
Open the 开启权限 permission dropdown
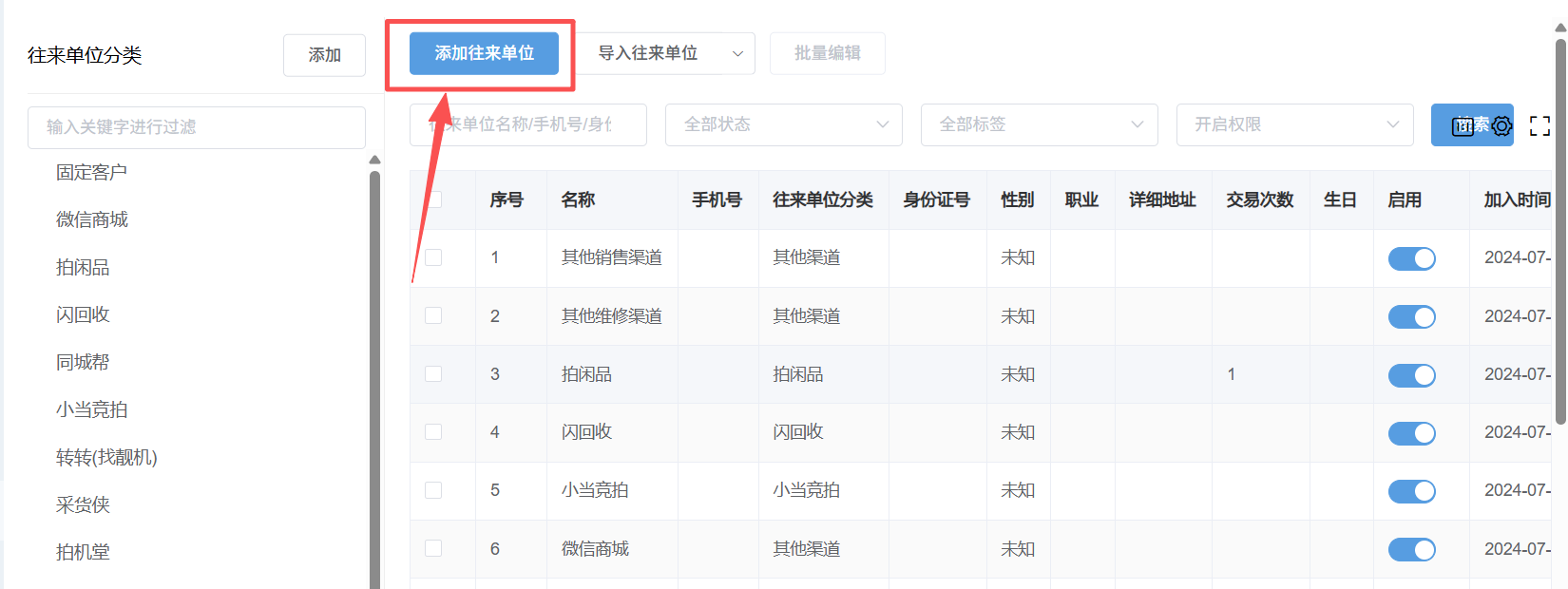click(1294, 124)
